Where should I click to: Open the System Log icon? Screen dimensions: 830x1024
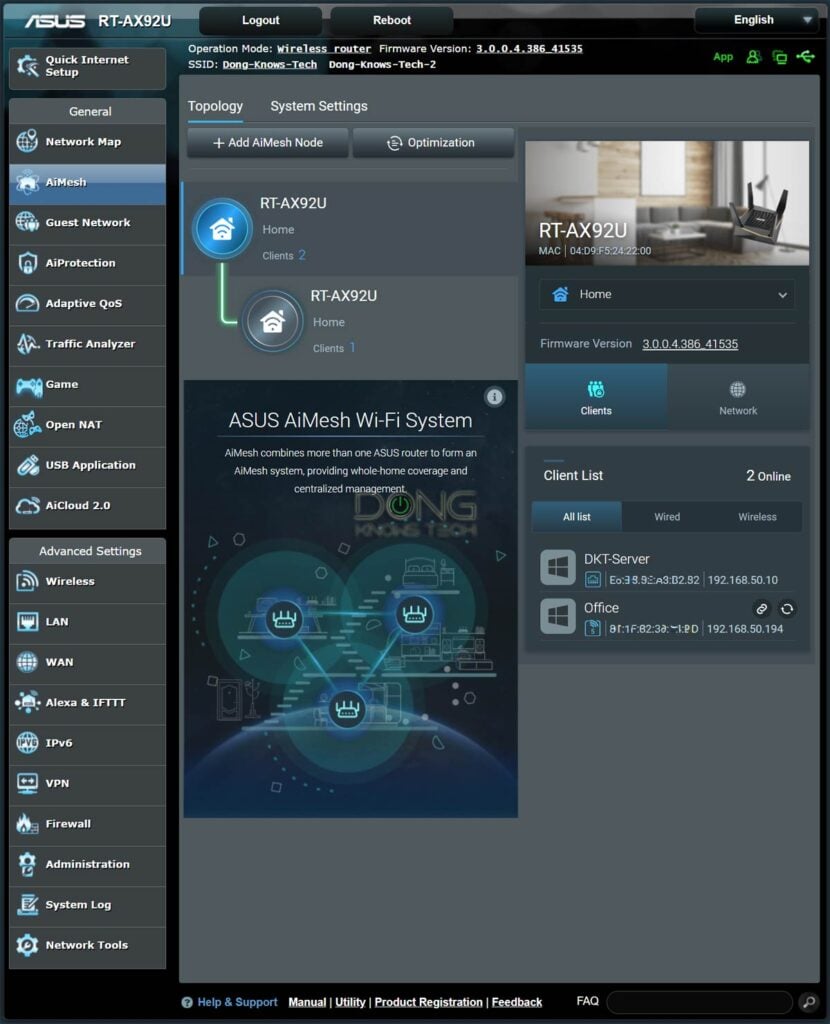[x=27, y=904]
